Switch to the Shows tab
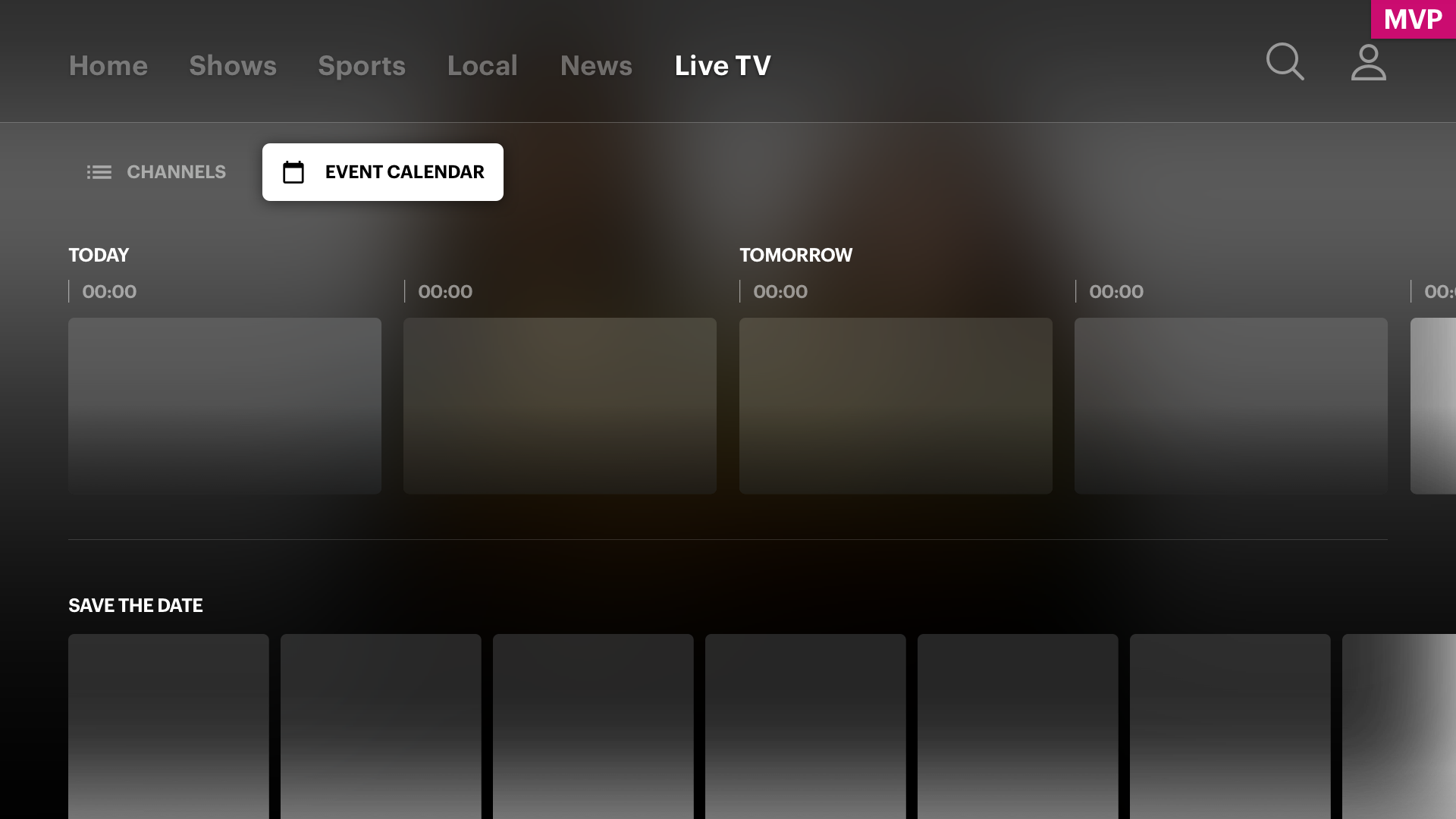Viewport: 1456px width, 819px height. click(233, 66)
